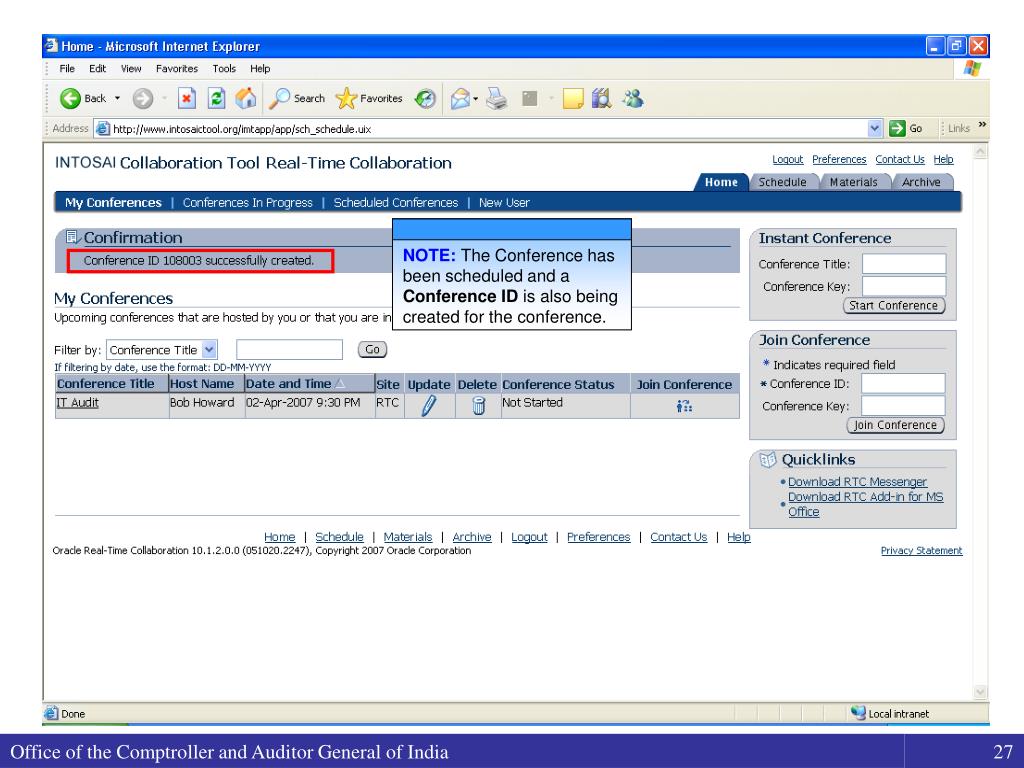The image size is (1024, 768).
Task: Click the browser Home house icon
Action: [x=246, y=99]
